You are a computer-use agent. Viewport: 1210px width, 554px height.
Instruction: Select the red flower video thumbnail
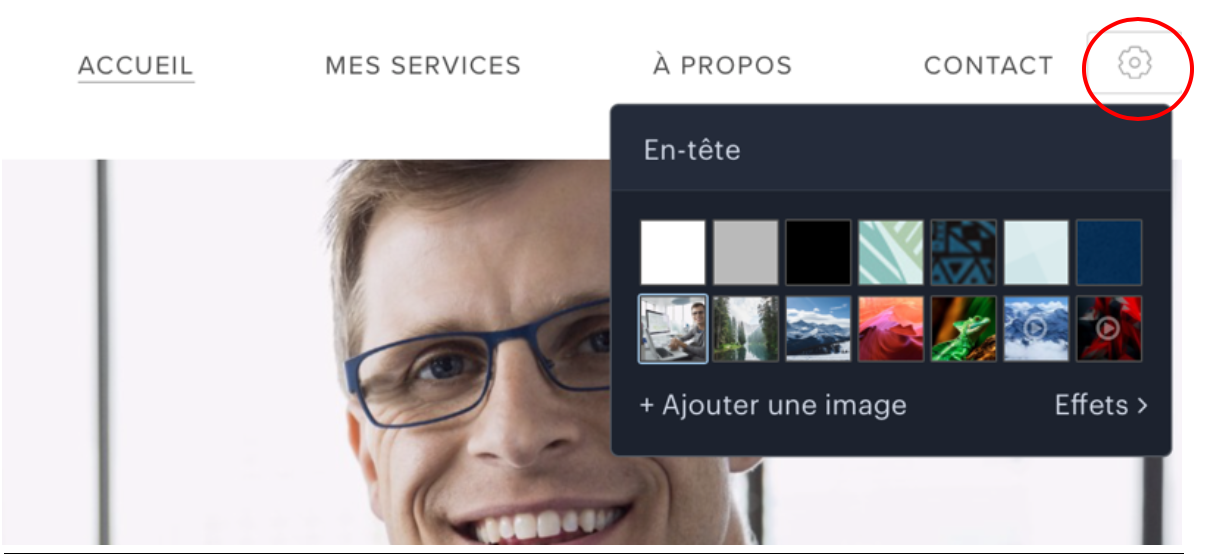point(1109,328)
